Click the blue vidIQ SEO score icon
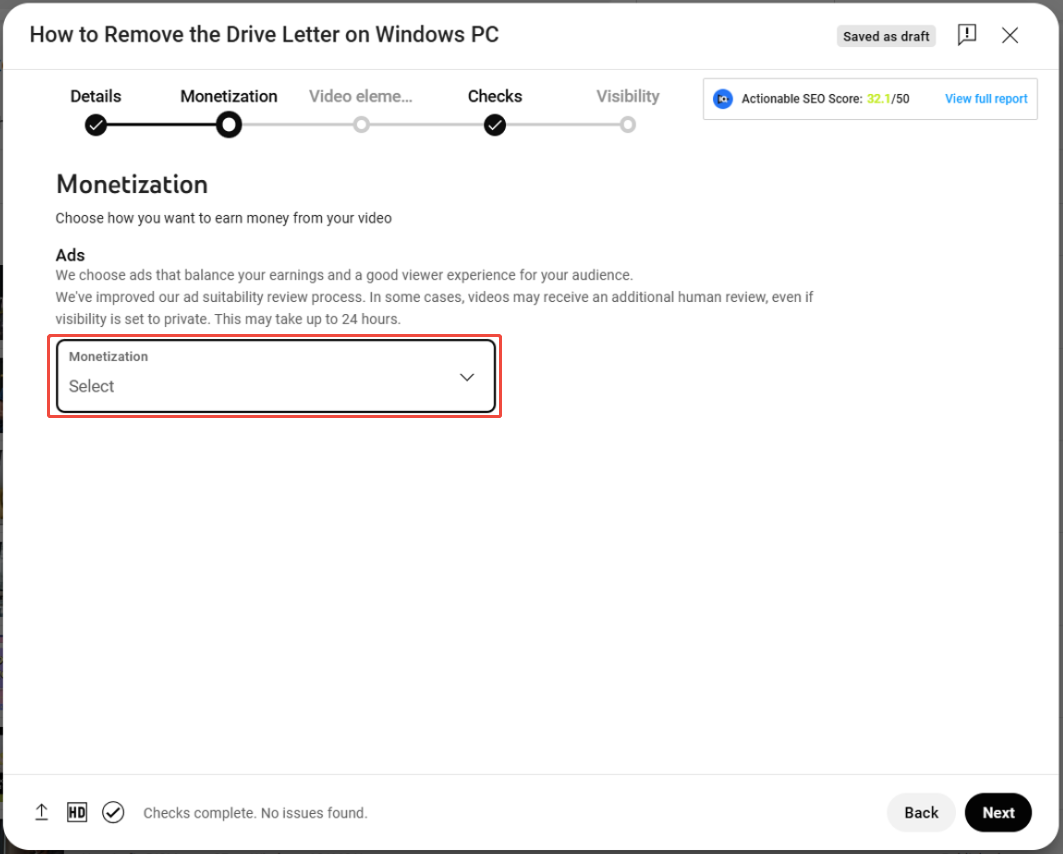Viewport: 1063px width, 854px height. tap(723, 99)
